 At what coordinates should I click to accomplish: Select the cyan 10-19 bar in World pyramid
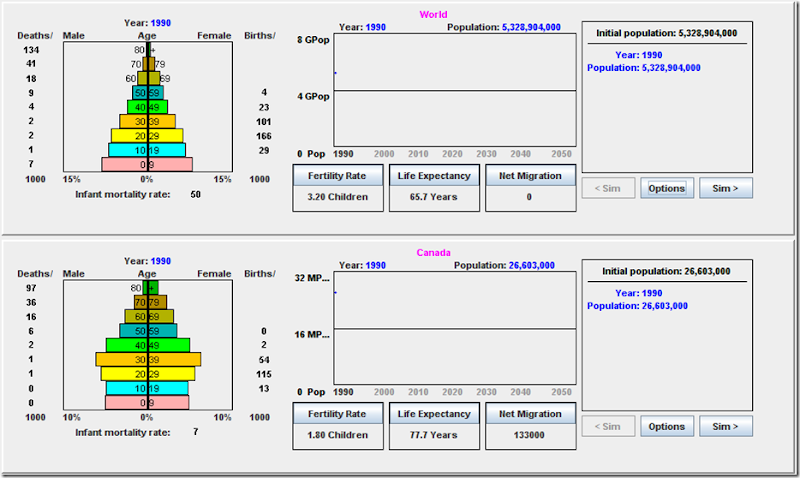147,150
